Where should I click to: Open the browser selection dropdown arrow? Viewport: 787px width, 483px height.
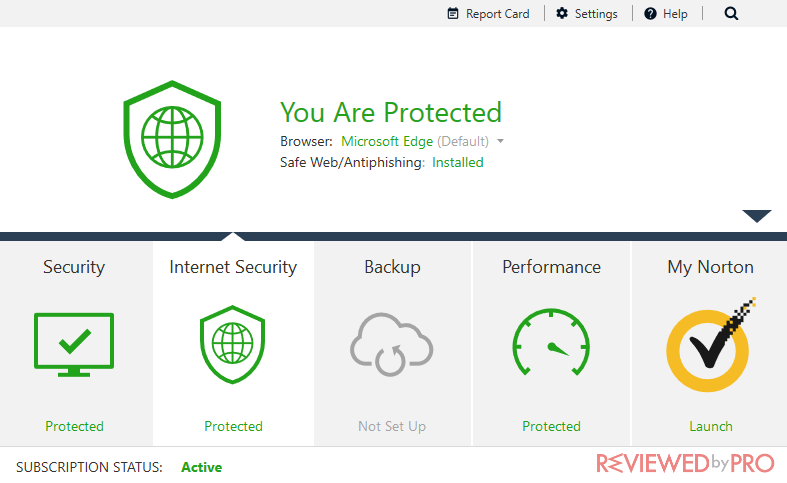[500, 142]
